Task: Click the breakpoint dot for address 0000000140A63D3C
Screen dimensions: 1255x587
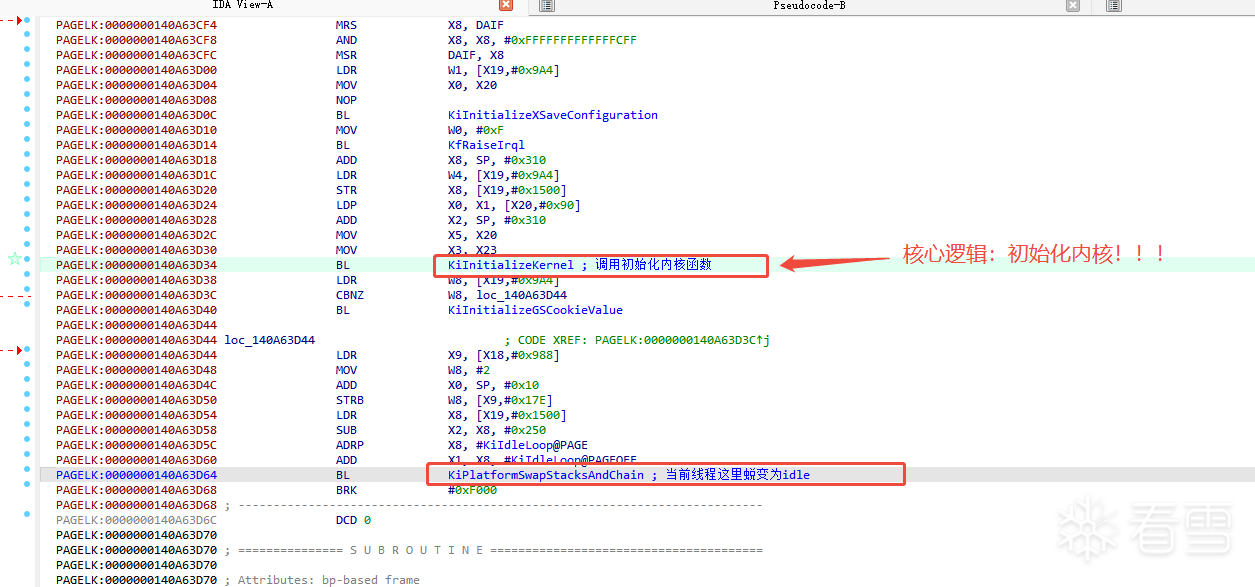Action: pyautogui.click(x=27, y=291)
